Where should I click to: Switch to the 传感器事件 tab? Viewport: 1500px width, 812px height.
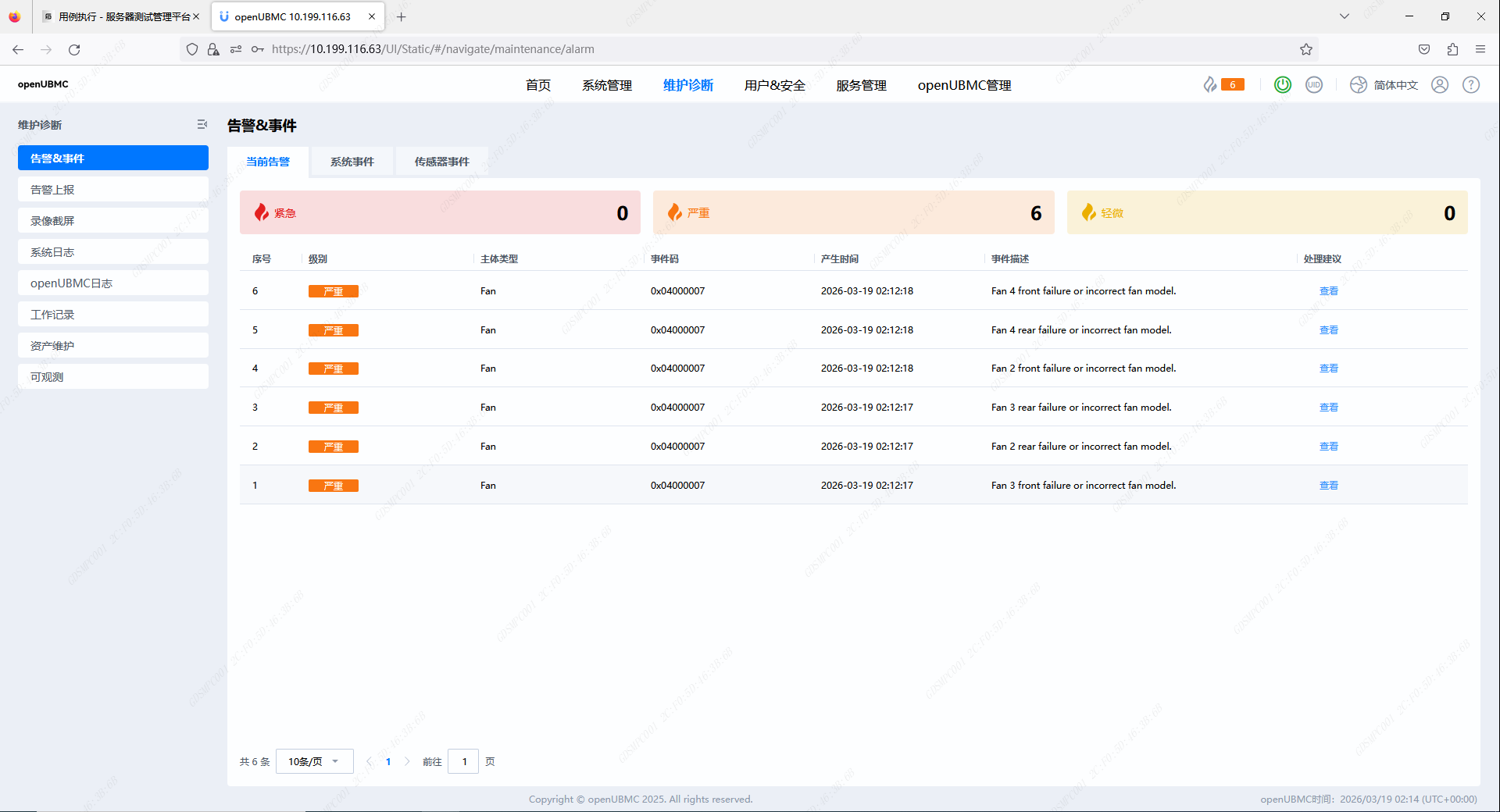pos(441,162)
